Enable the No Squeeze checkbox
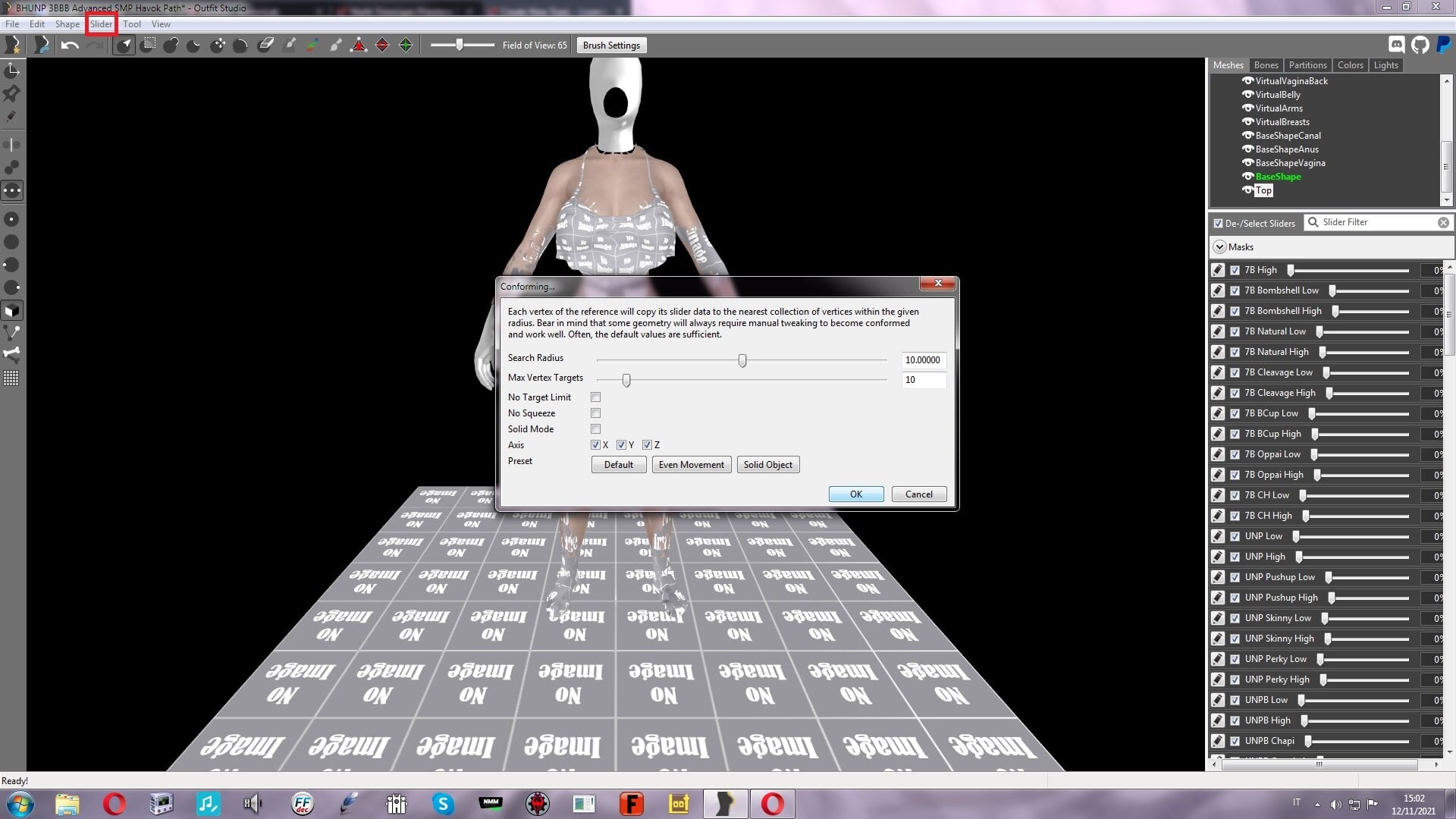1456x819 pixels. tap(595, 413)
